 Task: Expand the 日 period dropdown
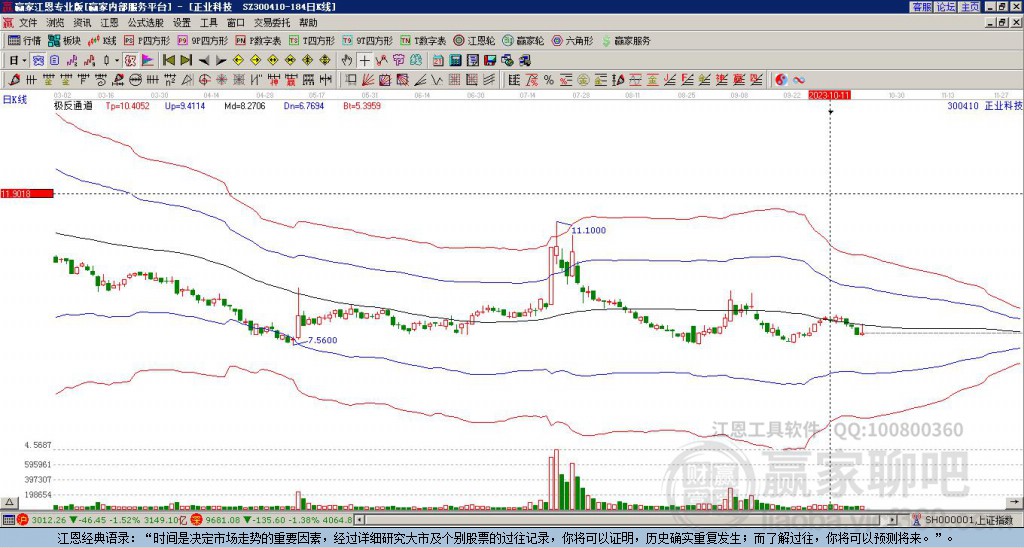pyautogui.click(x=24, y=61)
